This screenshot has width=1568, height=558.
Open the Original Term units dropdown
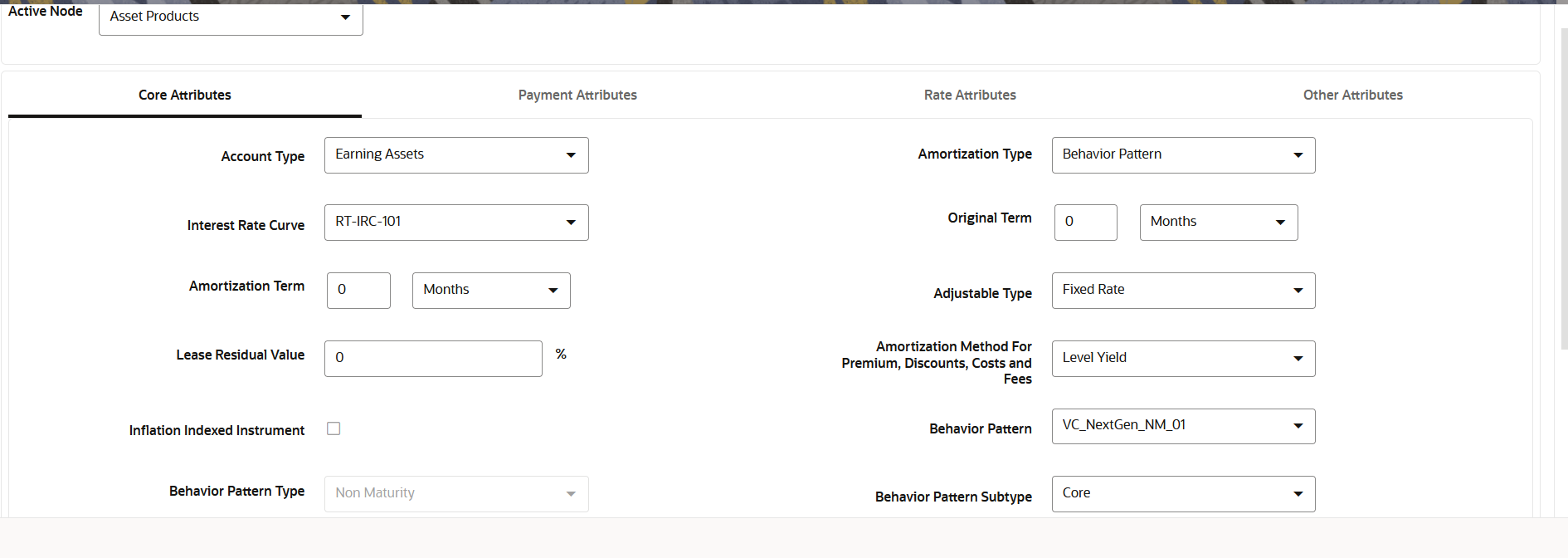click(1219, 223)
